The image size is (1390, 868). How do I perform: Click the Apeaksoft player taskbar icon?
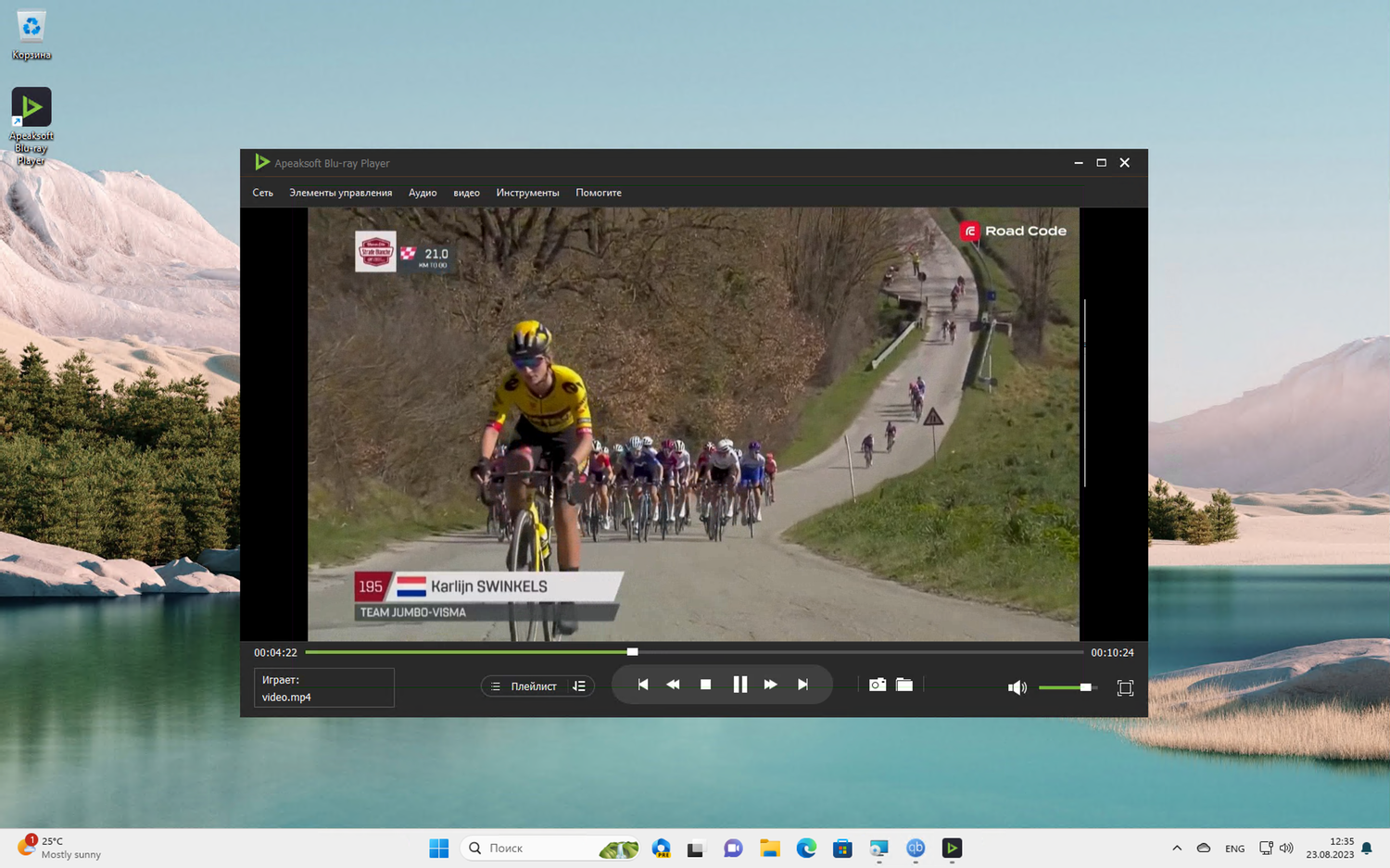click(952, 848)
